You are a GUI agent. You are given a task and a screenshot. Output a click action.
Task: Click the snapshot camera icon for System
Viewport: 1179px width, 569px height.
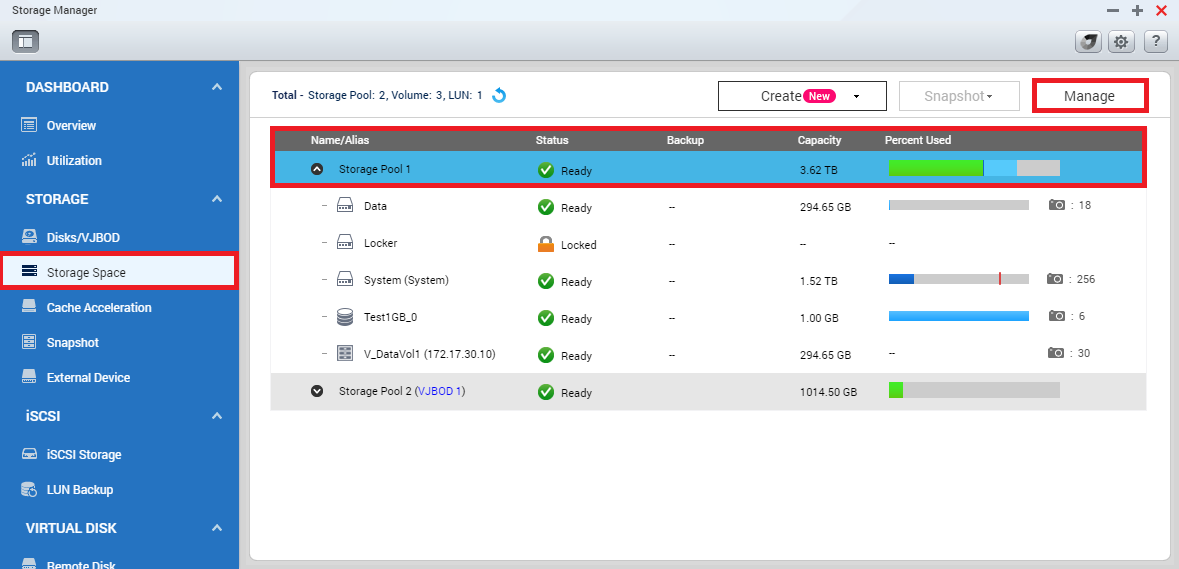[1055, 279]
